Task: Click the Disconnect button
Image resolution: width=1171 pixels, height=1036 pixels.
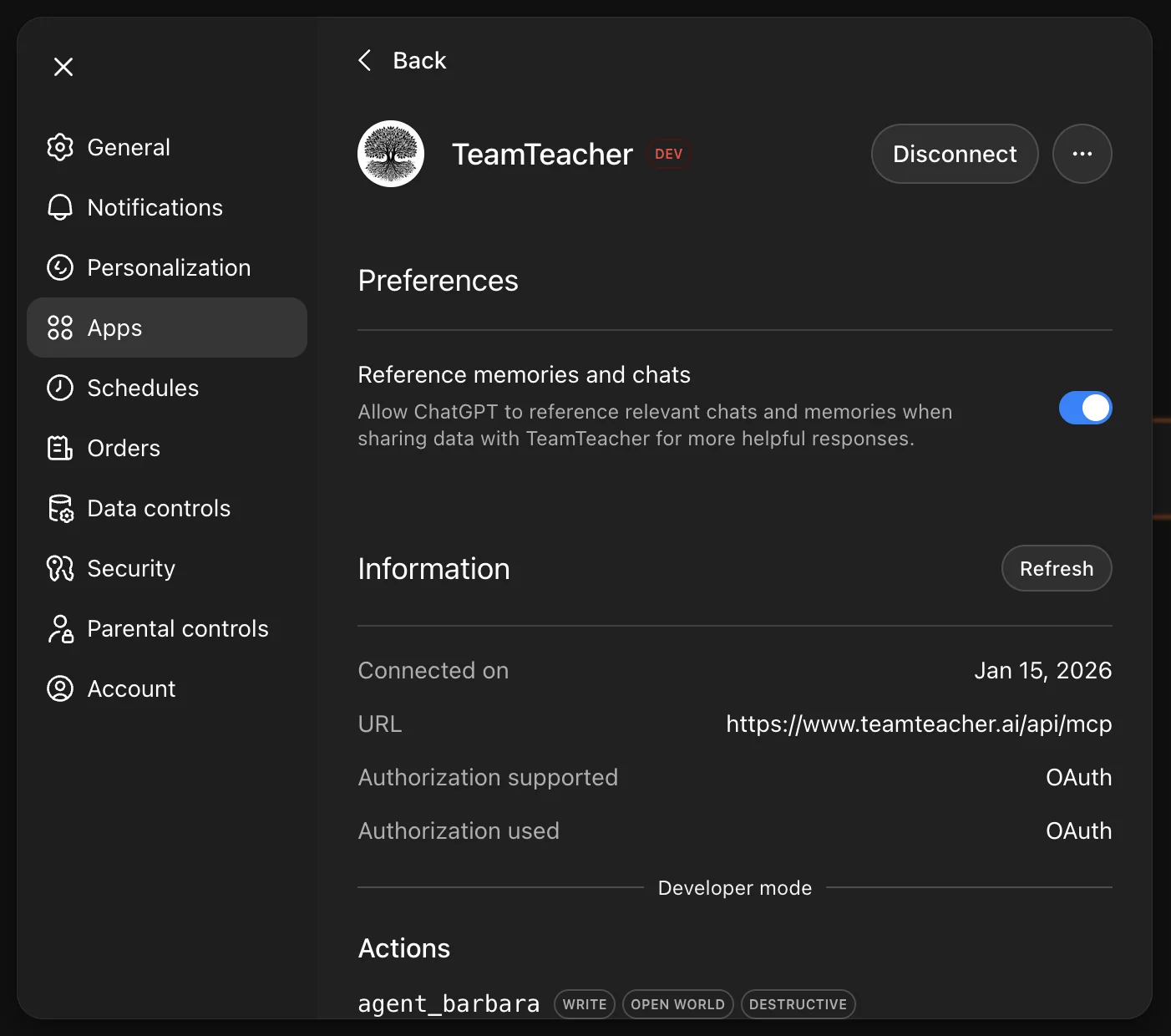Action: [954, 154]
